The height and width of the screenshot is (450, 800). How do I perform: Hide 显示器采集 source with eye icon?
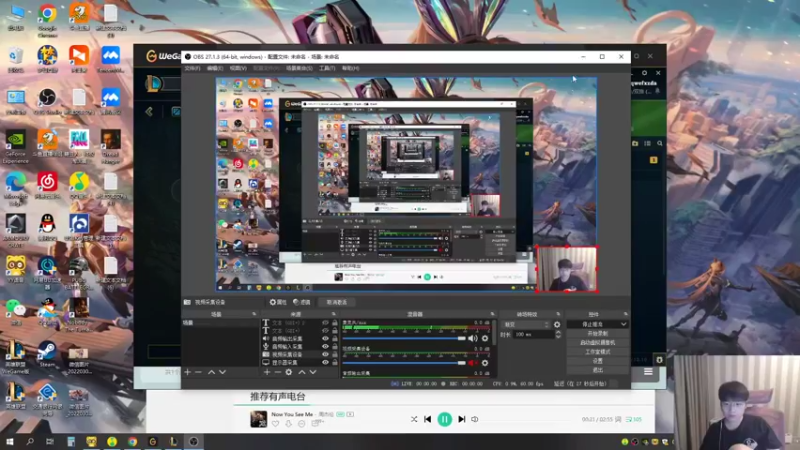pyautogui.click(x=325, y=362)
